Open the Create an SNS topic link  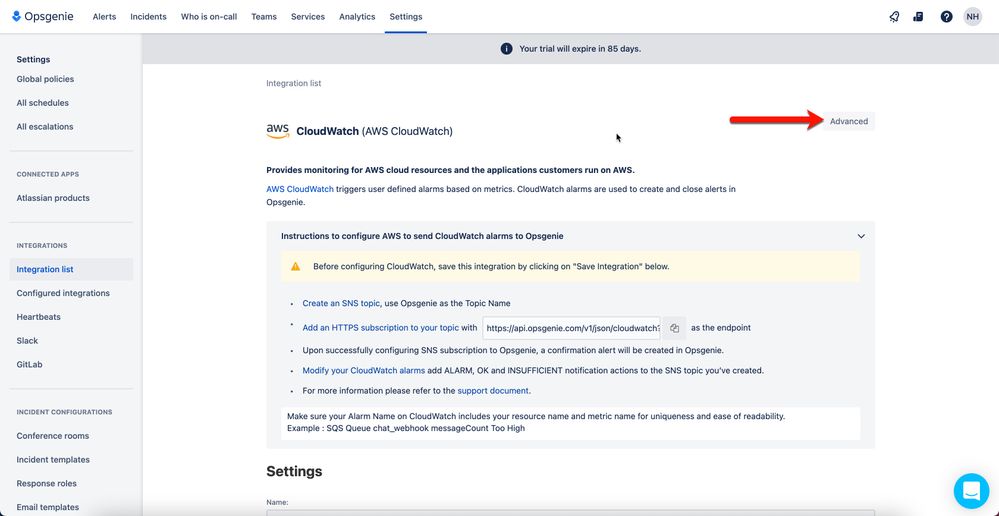tap(341, 303)
